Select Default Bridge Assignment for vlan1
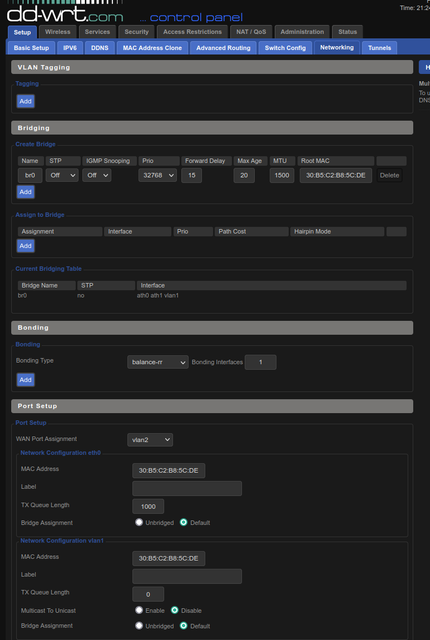This screenshot has width=430, height=640. [x=184, y=625]
